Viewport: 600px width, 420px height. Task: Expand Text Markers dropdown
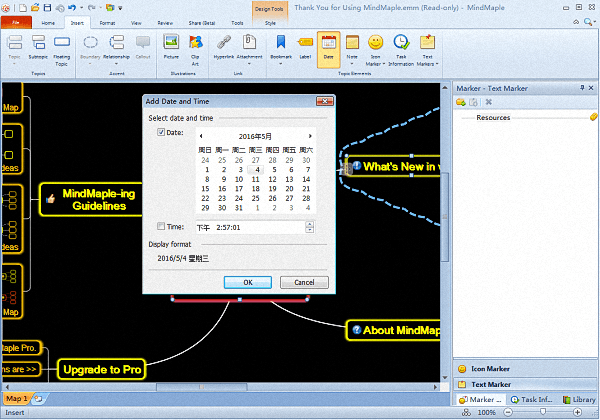click(437, 64)
